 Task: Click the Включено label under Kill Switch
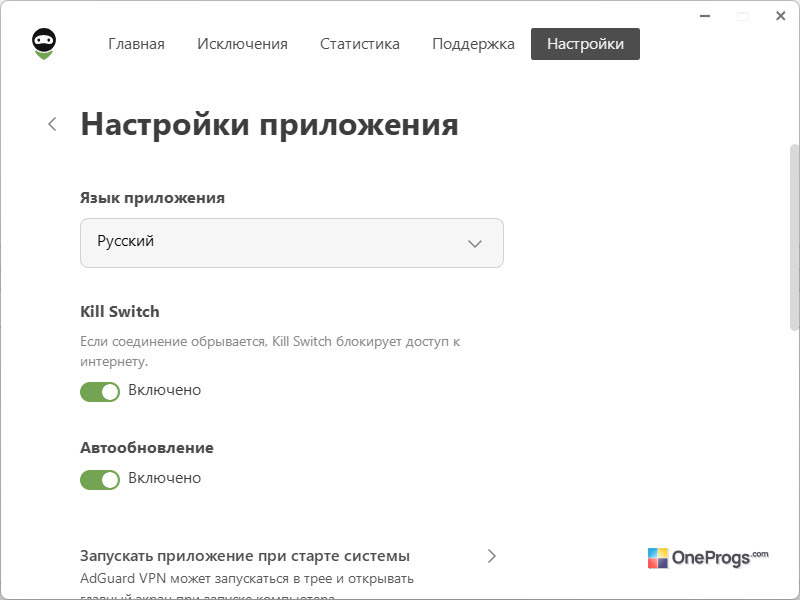tap(164, 390)
